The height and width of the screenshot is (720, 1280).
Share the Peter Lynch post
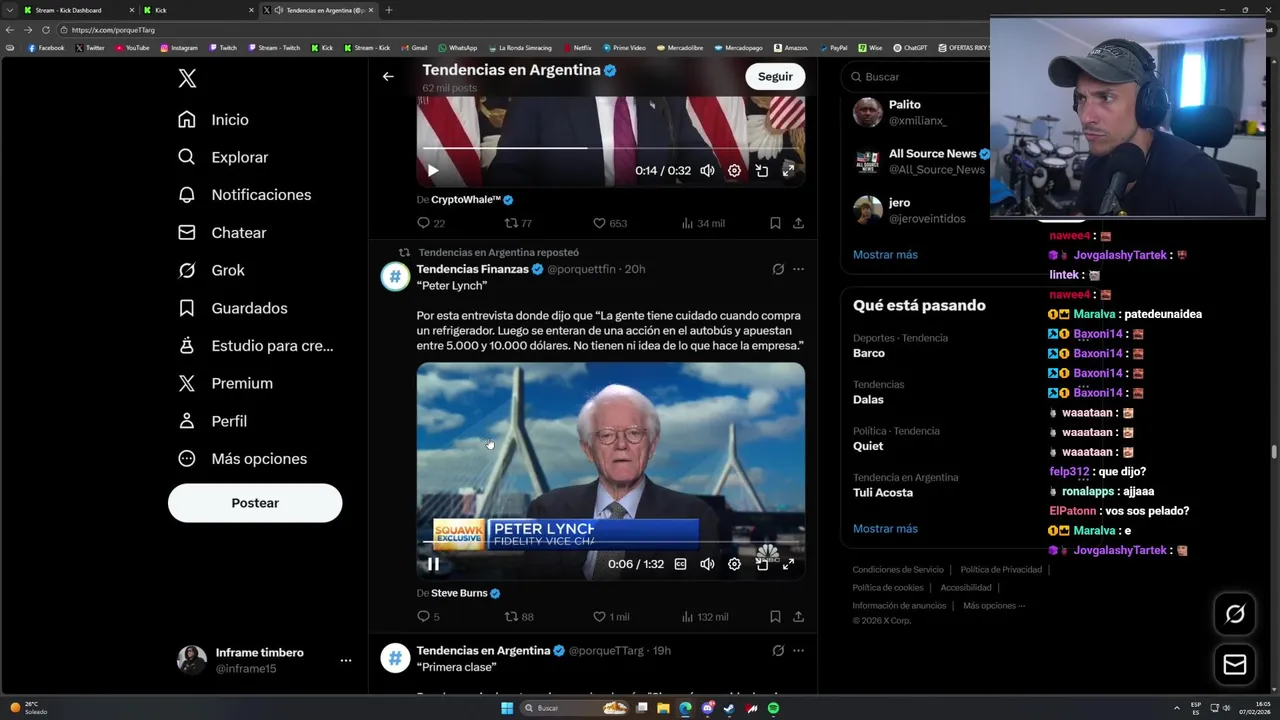(x=798, y=617)
